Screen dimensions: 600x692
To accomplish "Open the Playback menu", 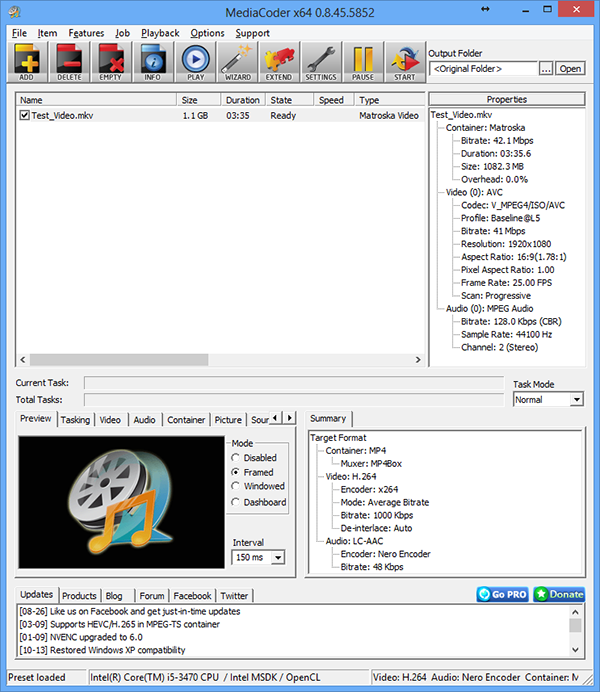I will (160, 33).
